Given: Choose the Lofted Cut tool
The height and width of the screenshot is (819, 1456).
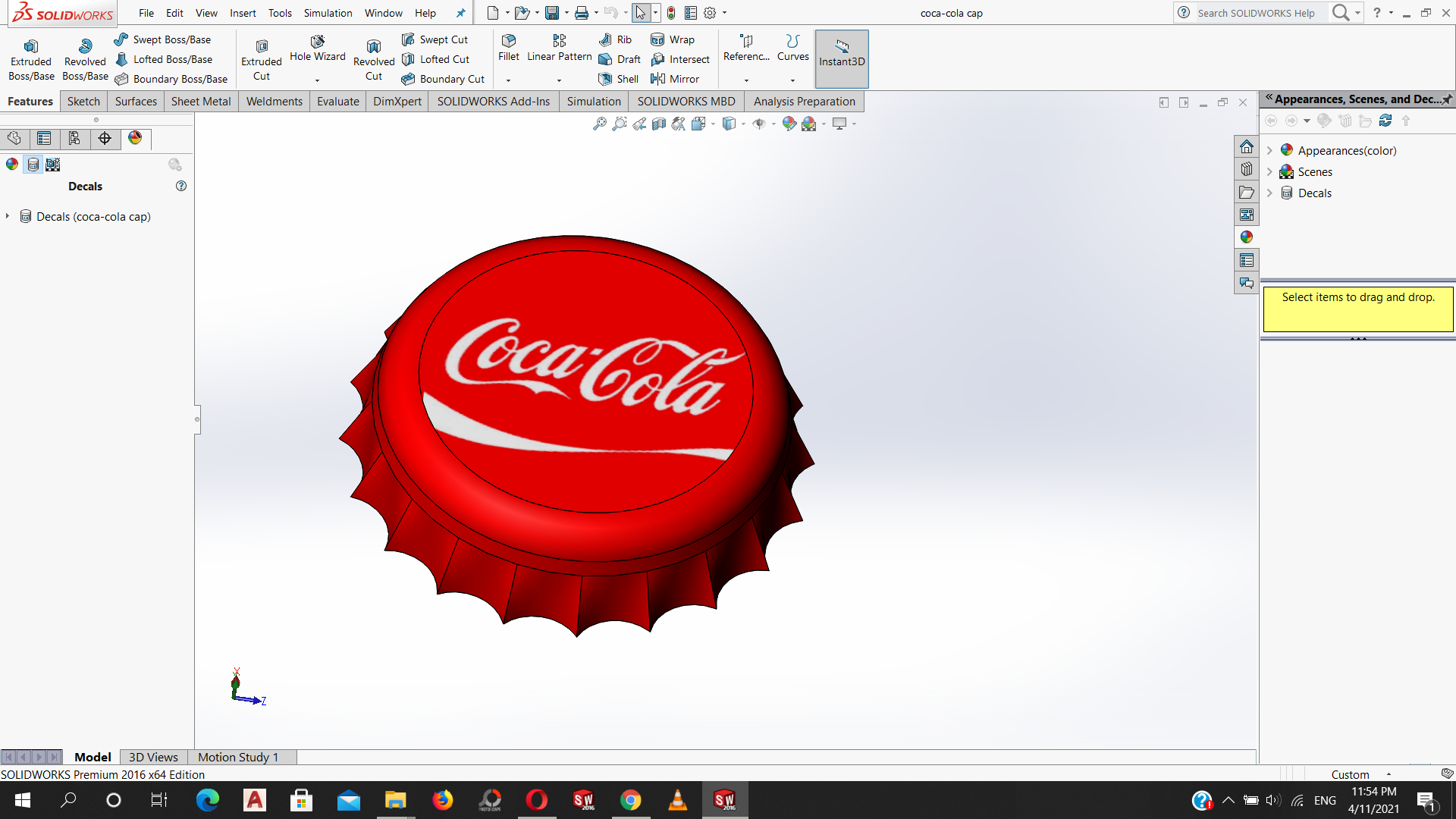Looking at the screenshot, I should tap(435, 59).
